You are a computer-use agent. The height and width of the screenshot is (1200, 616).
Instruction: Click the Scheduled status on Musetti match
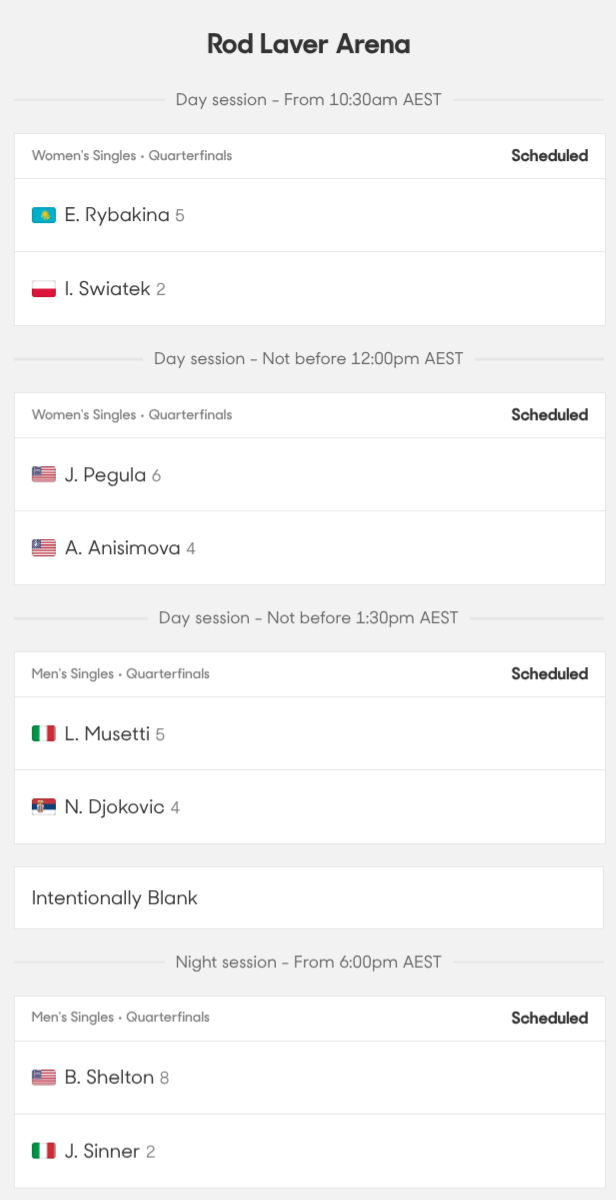tap(550, 674)
